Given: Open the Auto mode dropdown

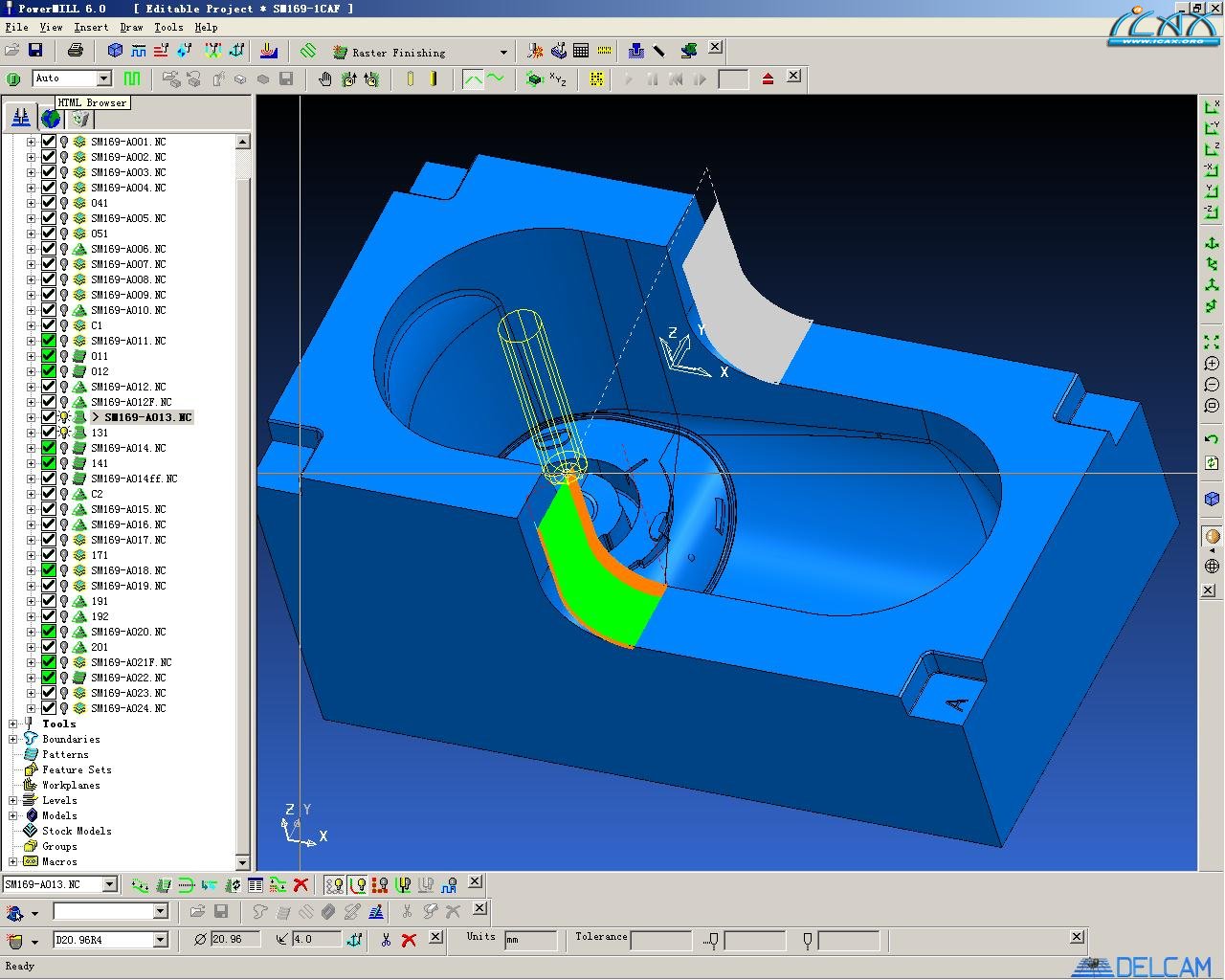Looking at the screenshot, I should coord(104,78).
